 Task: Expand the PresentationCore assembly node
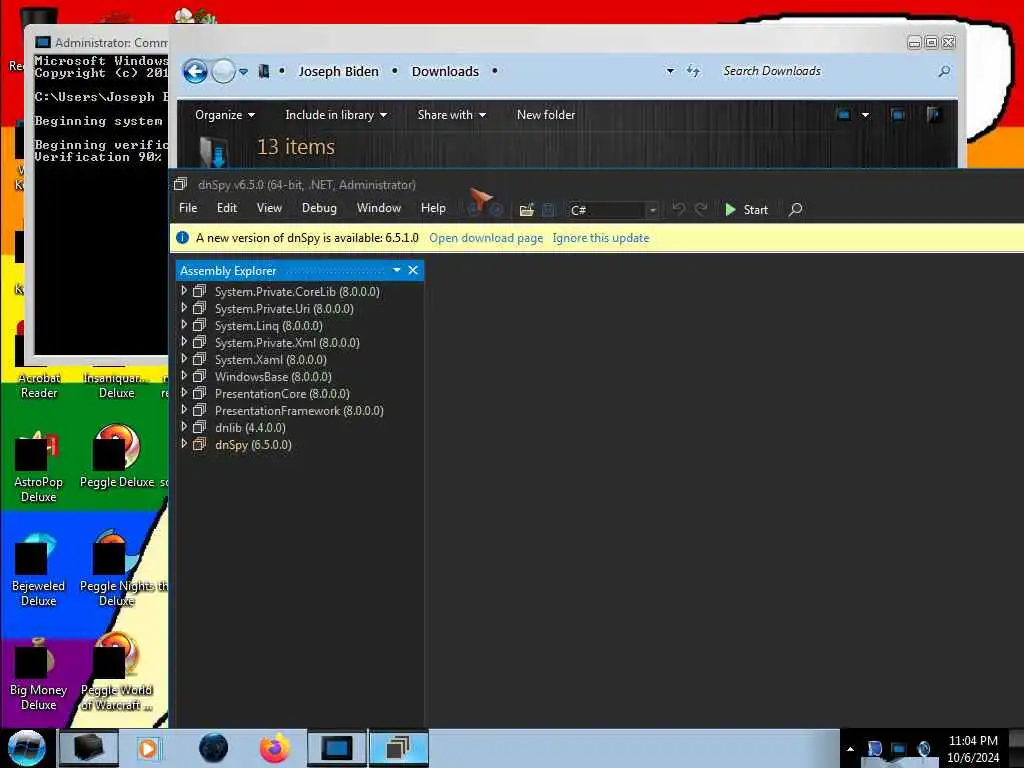pyautogui.click(x=184, y=392)
